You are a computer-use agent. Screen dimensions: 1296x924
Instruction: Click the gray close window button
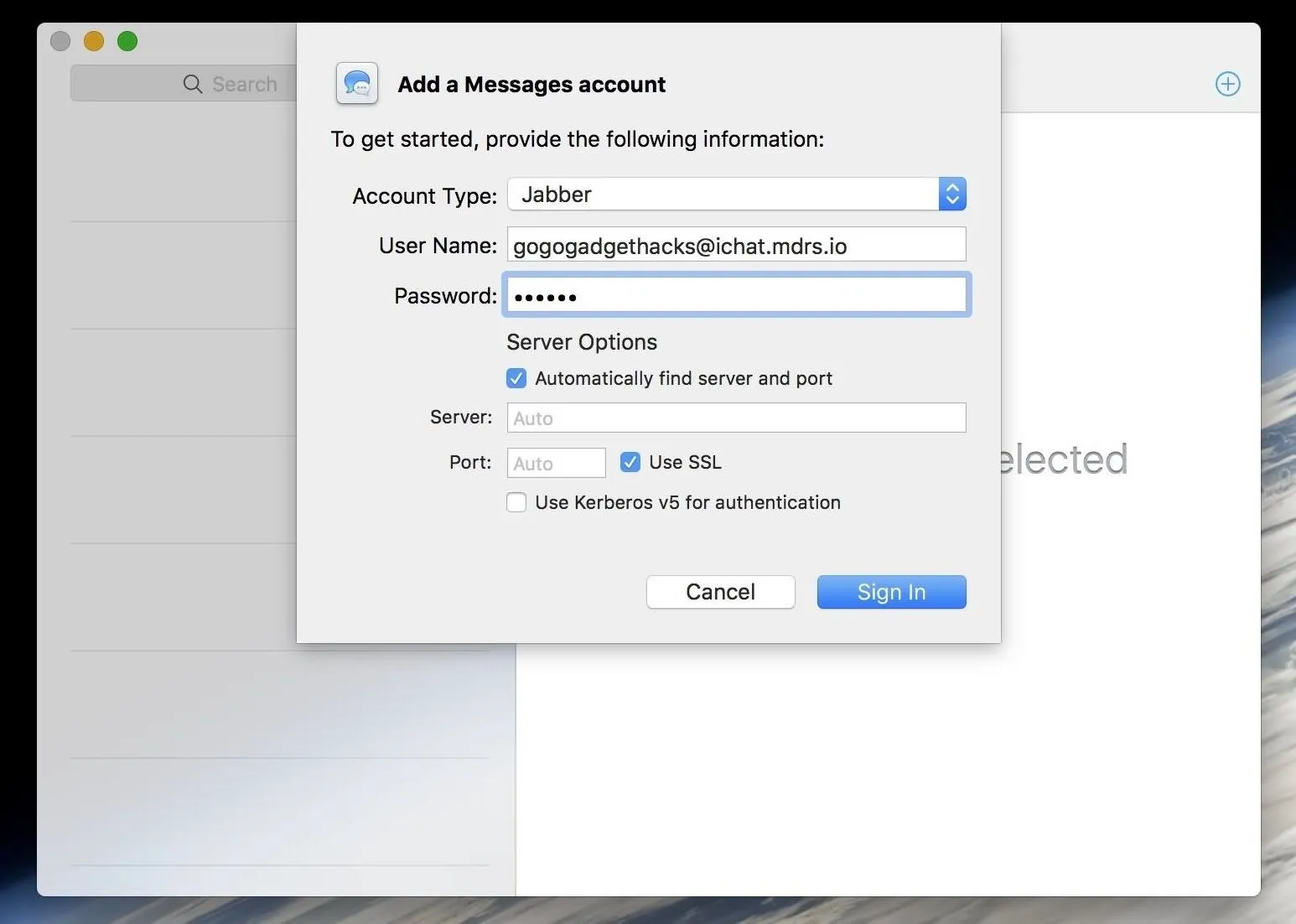60,41
